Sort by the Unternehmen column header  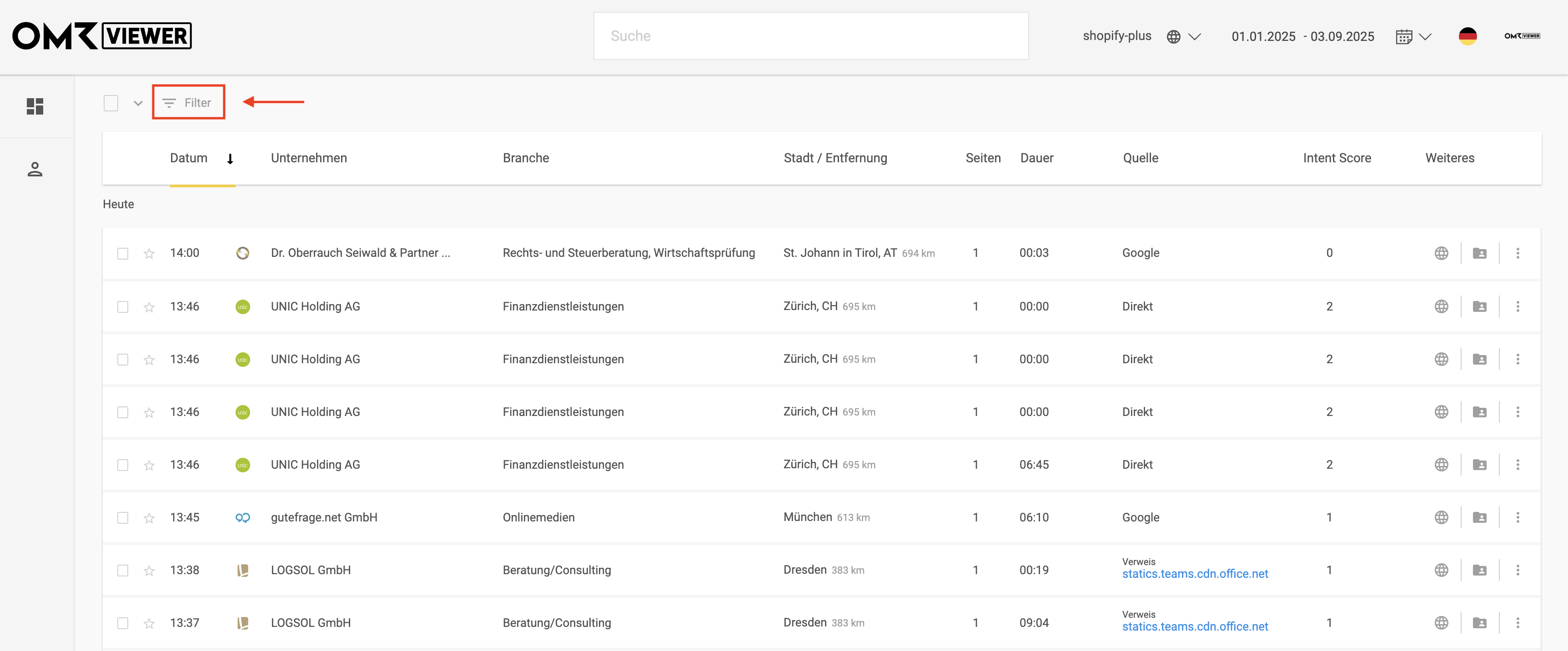[309, 158]
